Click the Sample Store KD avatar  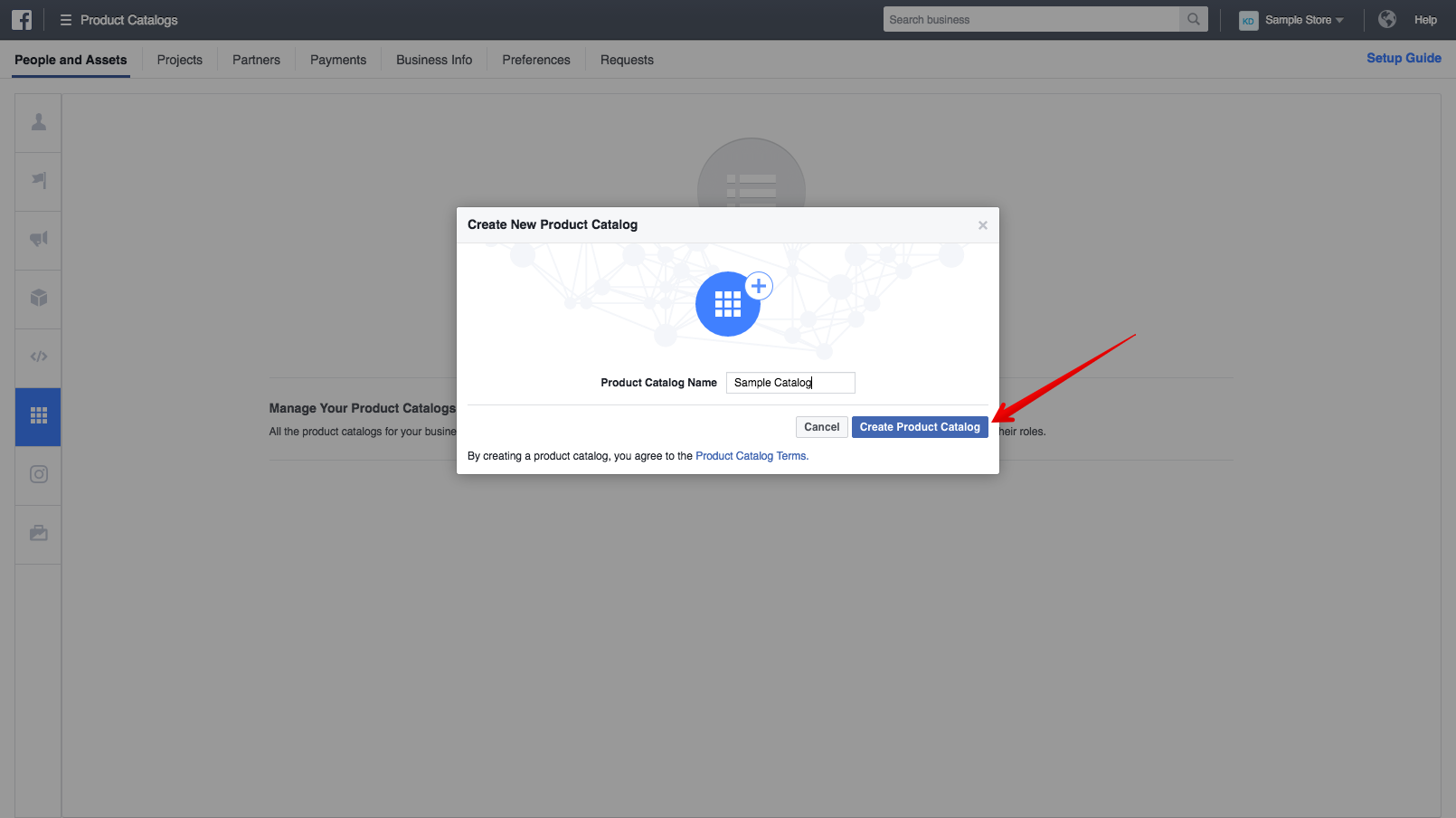pos(1249,21)
